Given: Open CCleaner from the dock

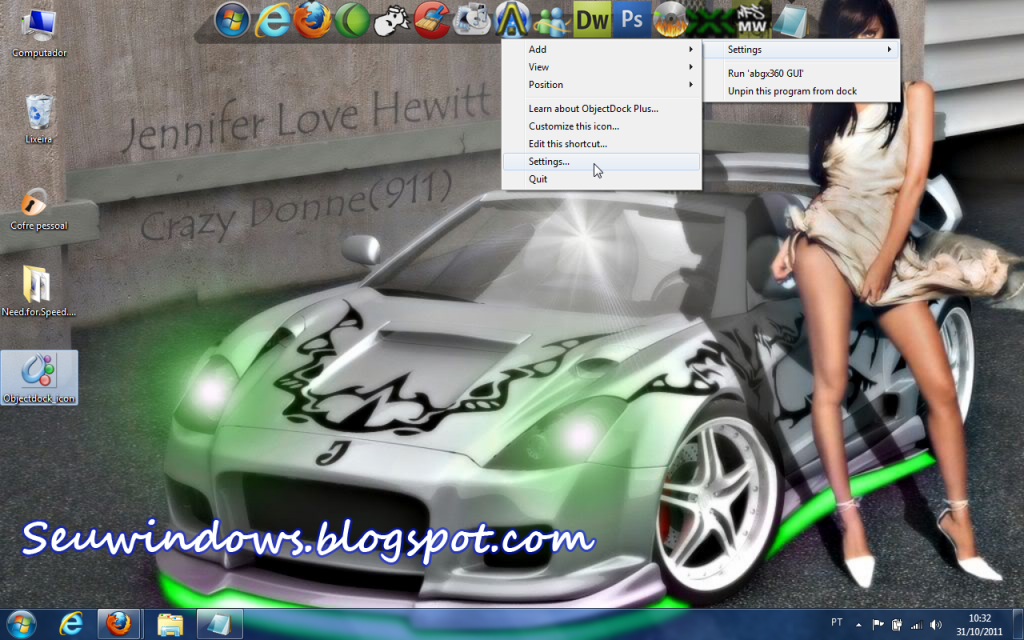Looking at the screenshot, I should click(432, 18).
